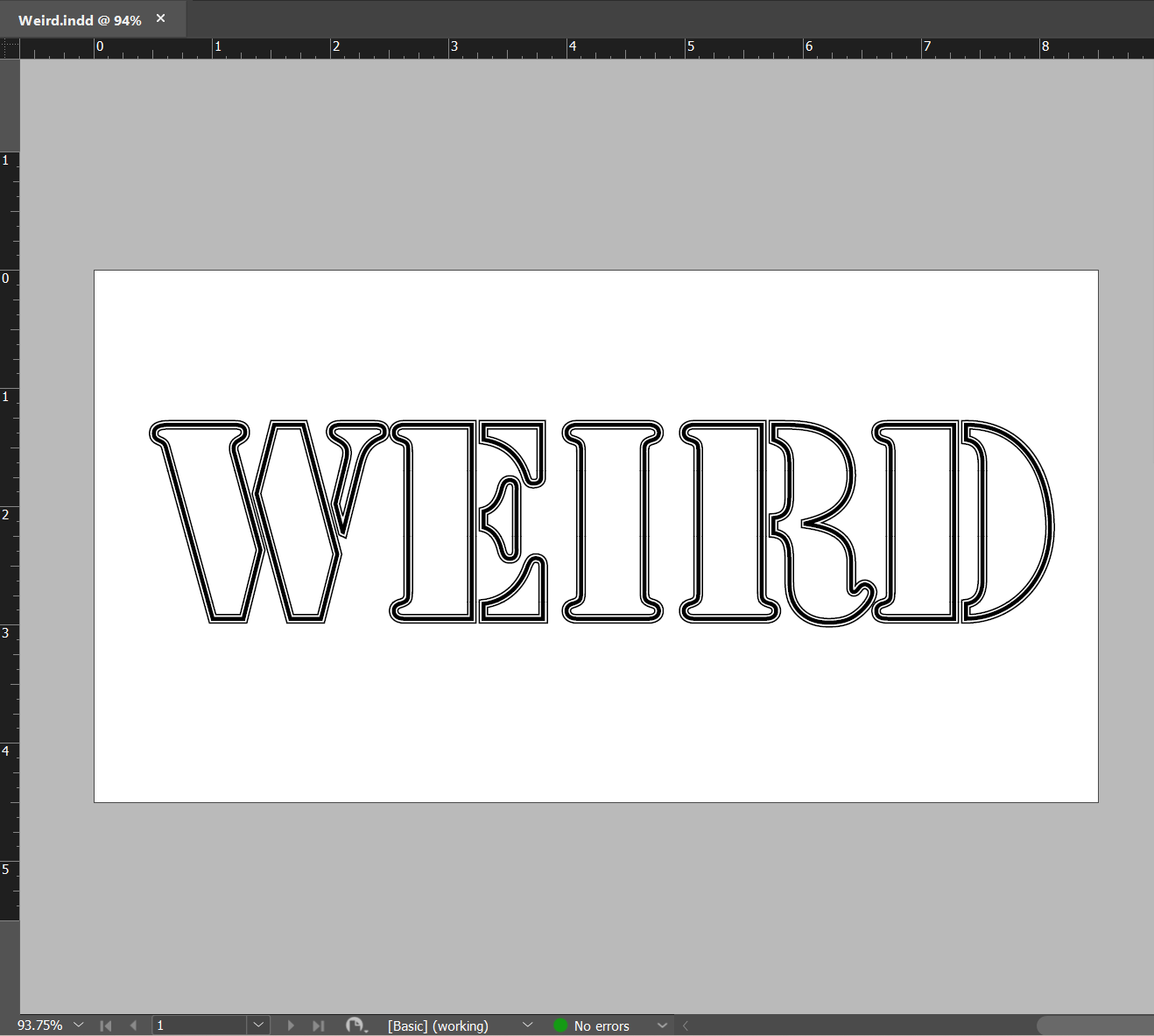Switch to the Weird.indd document tab
Viewport: 1154px width, 1036px height.
[79, 20]
